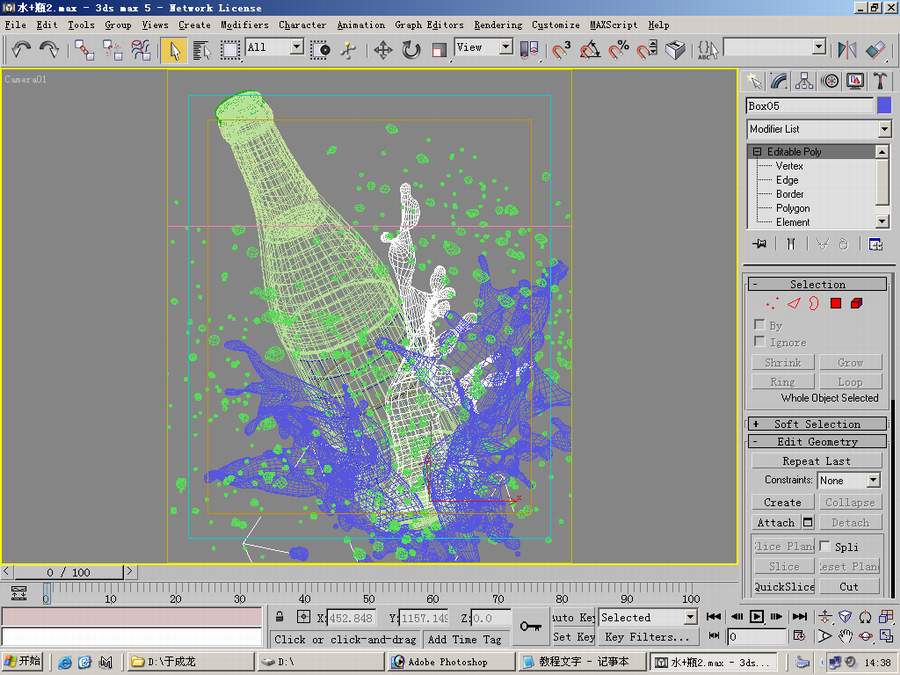Switch to the Utilities hammer panel
The width and height of the screenshot is (900, 675).
point(880,81)
